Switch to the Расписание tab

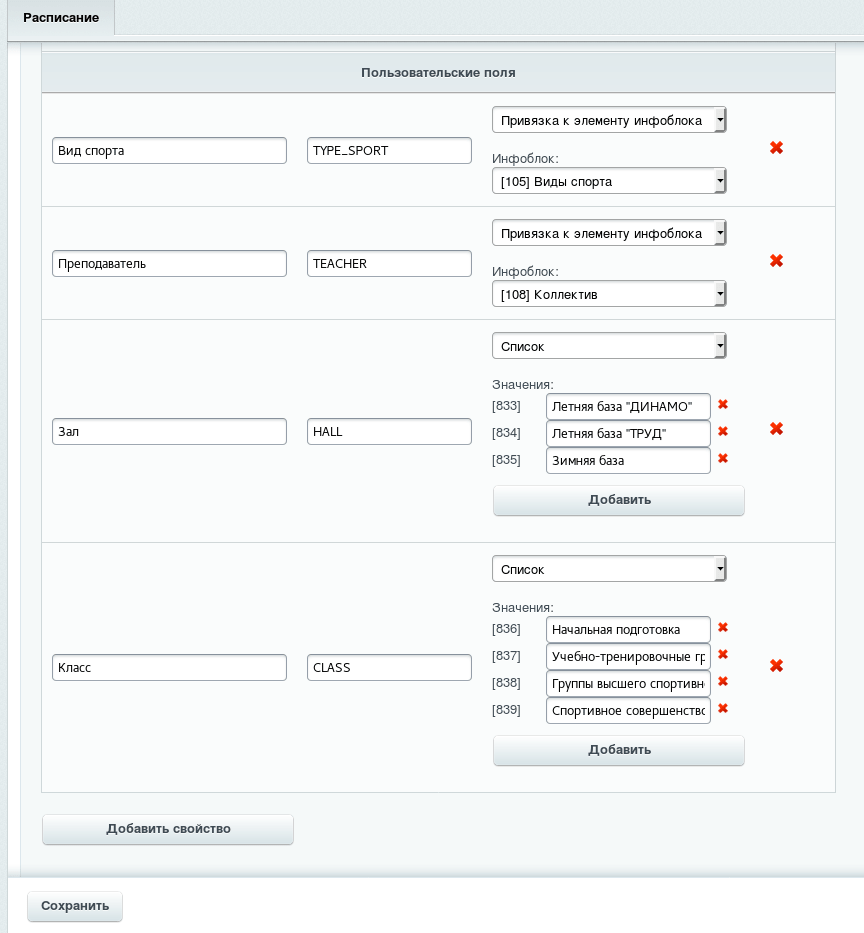click(61, 18)
